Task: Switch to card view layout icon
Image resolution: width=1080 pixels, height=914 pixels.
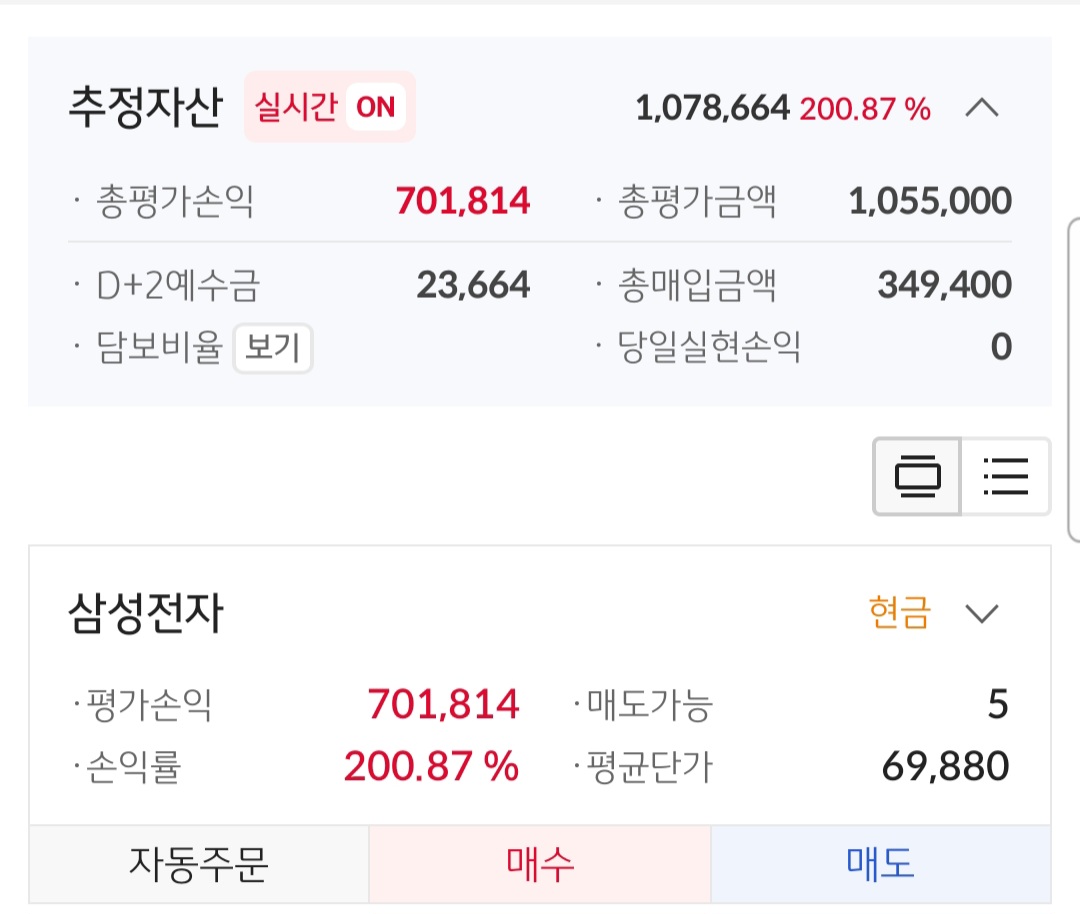Action: pos(917,477)
